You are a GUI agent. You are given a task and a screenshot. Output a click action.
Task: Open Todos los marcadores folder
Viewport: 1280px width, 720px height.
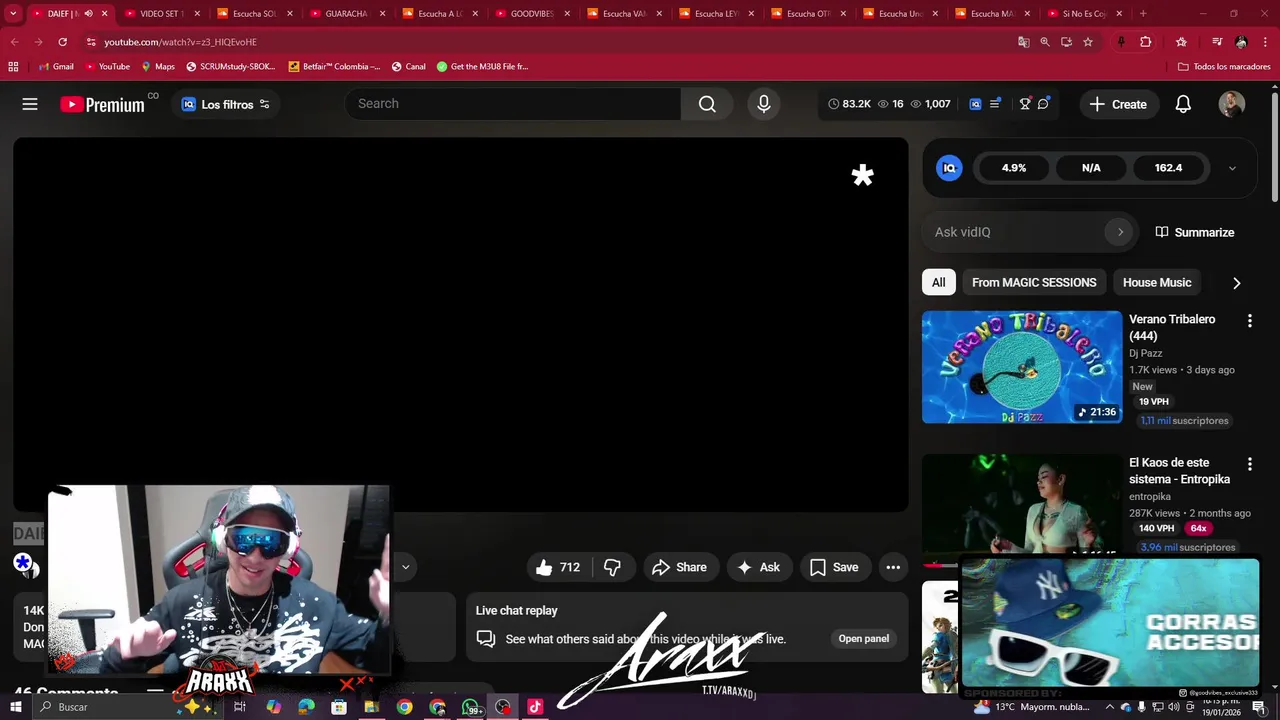[x=1224, y=67]
